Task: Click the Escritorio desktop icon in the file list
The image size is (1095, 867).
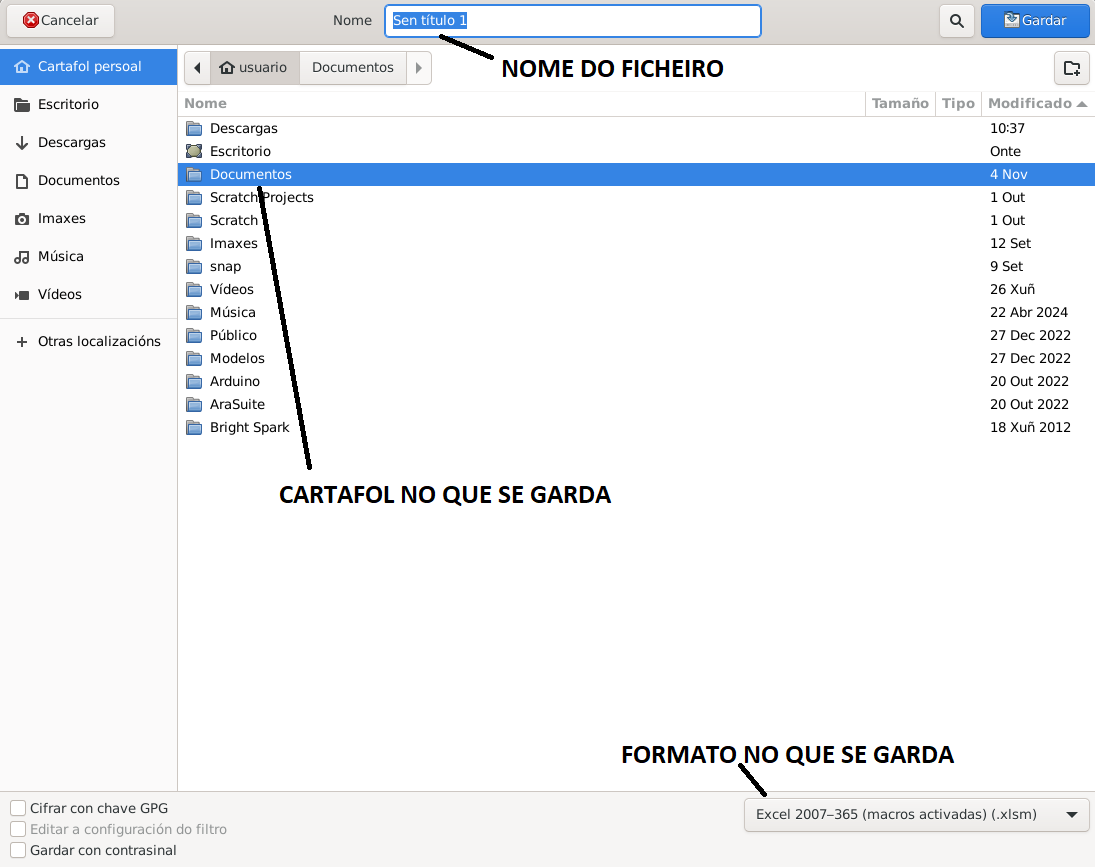Action: 194,151
